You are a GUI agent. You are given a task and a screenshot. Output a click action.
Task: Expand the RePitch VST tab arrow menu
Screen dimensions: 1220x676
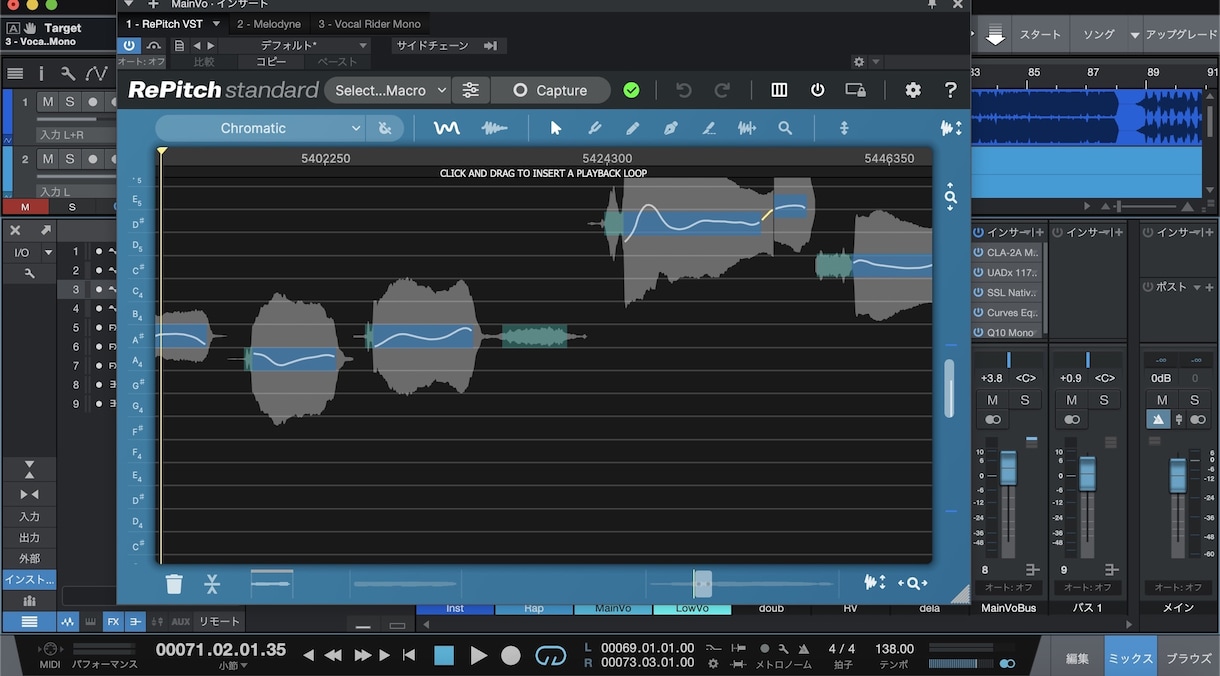[216, 24]
